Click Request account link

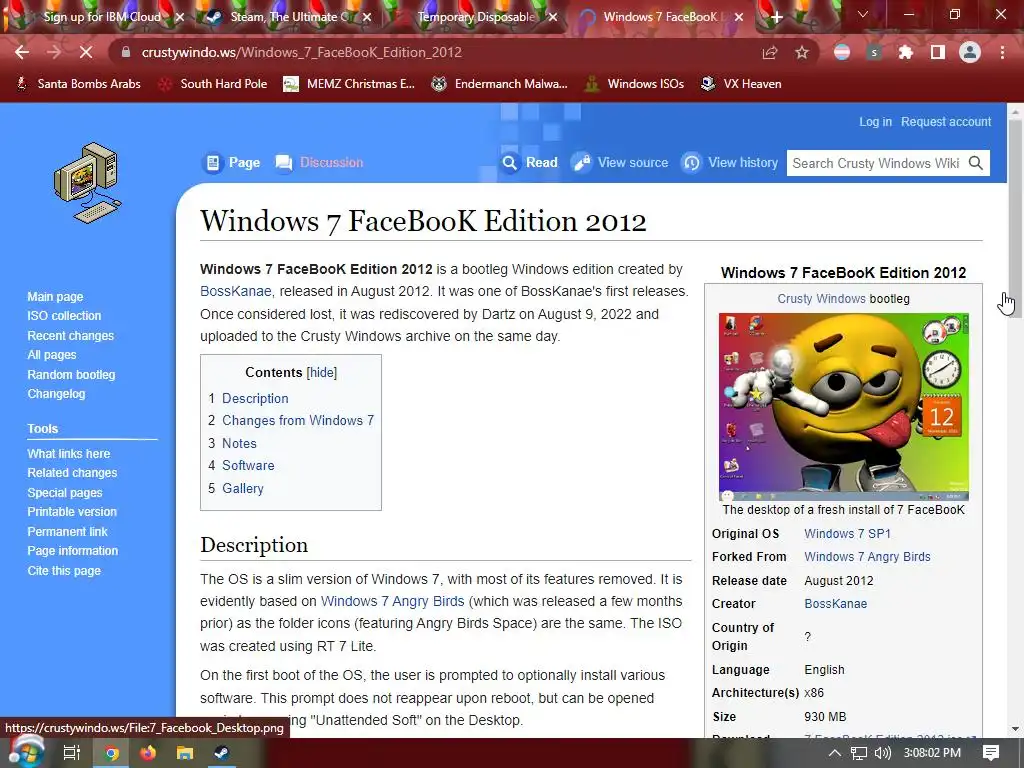click(x=946, y=121)
